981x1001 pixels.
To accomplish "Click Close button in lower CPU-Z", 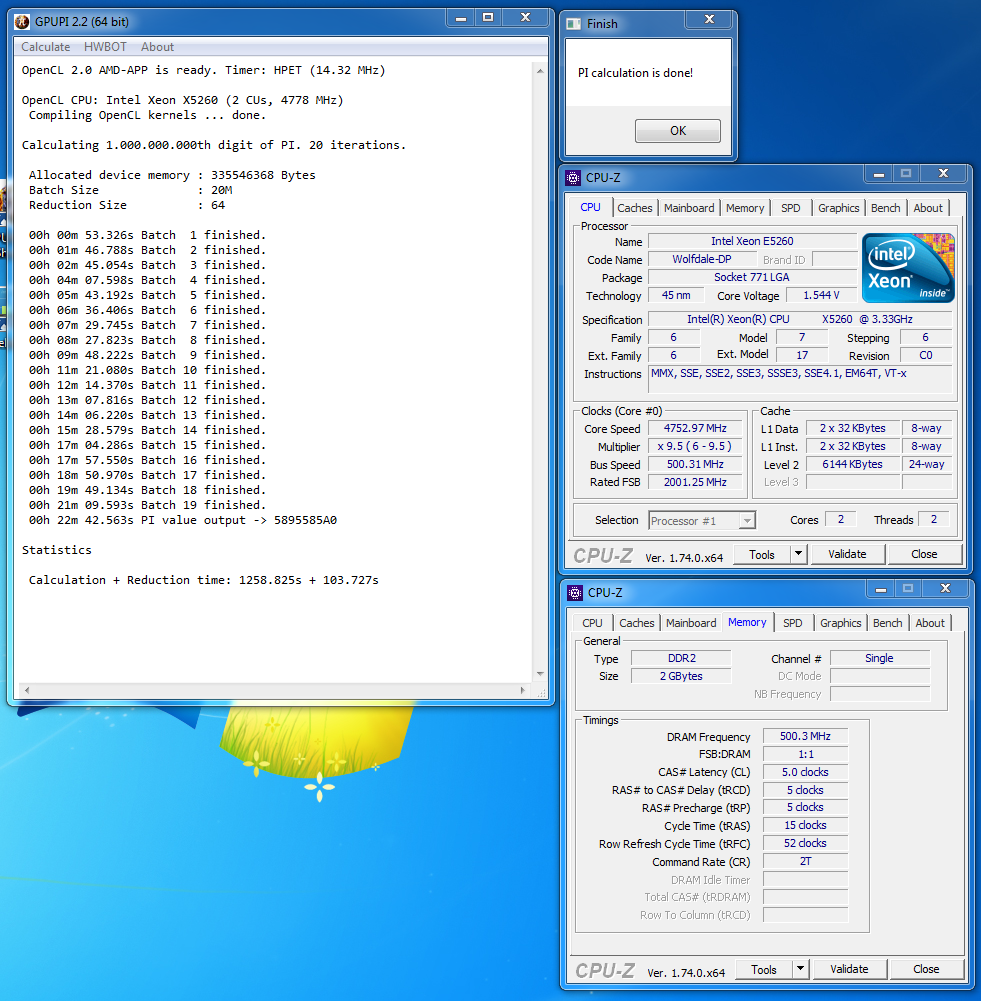I will [926, 969].
